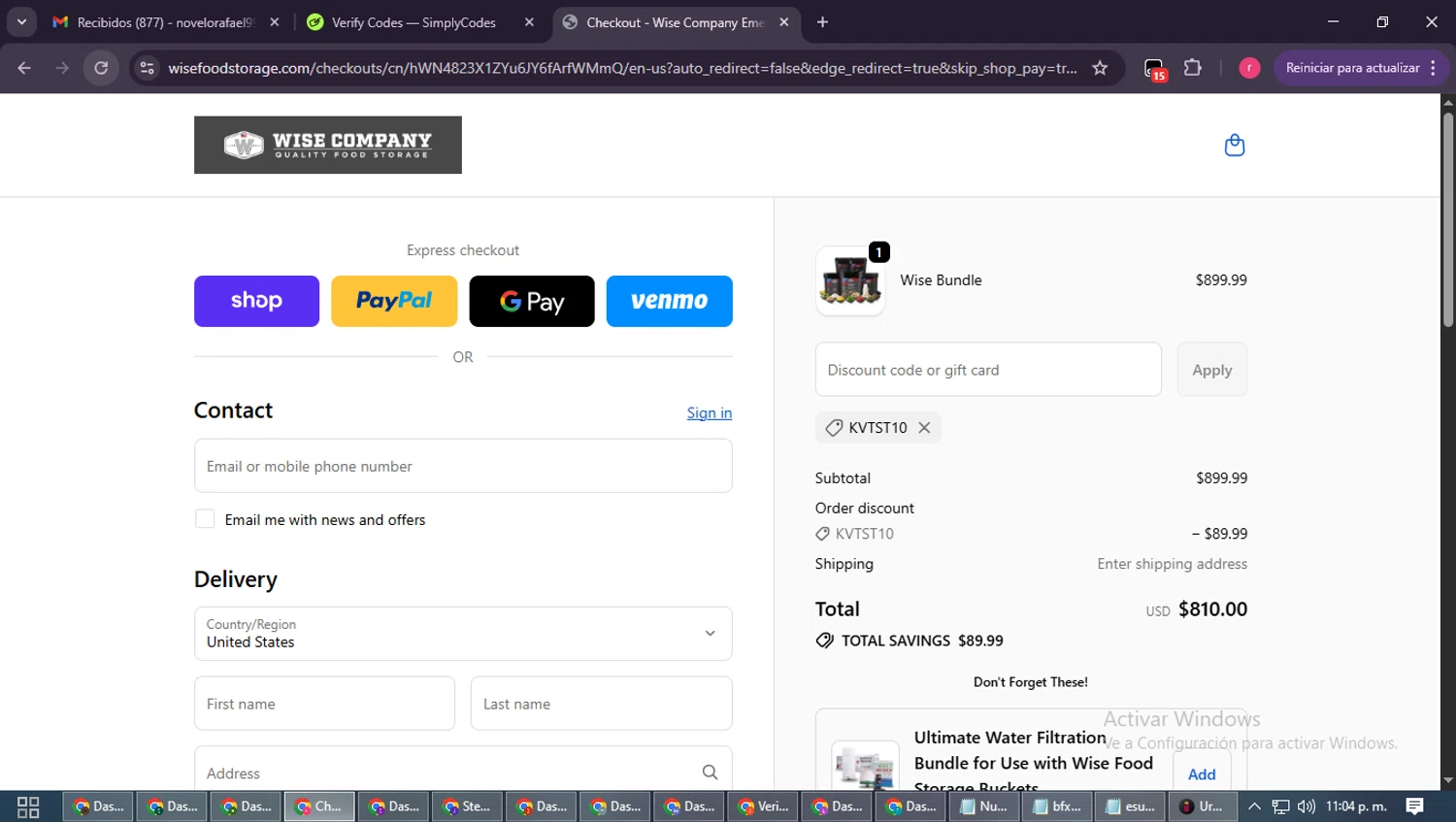The width and height of the screenshot is (1456, 822).
Task: Click the page vertical scrollbar thumb
Action: click(x=1448, y=220)
